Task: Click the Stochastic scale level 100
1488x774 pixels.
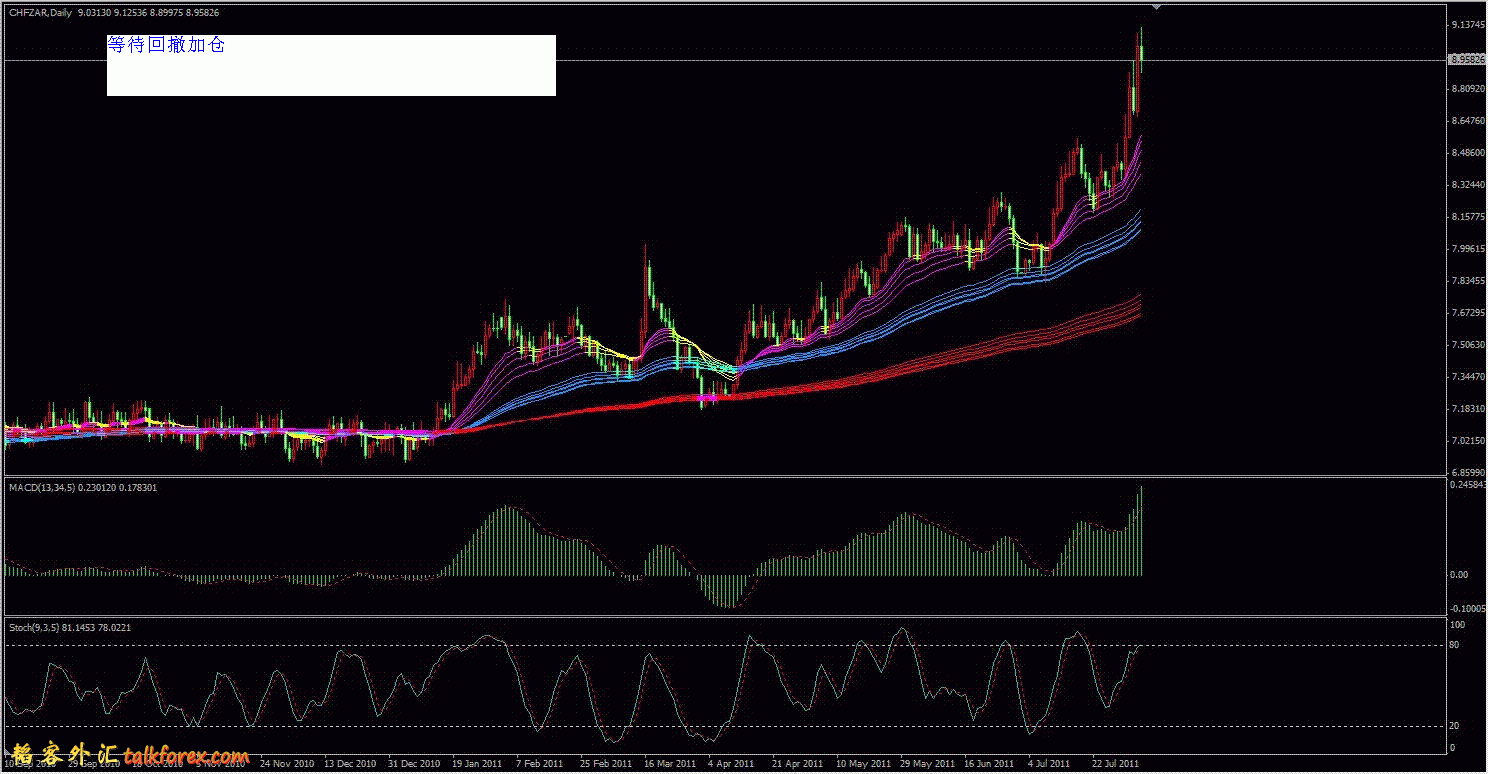Action: point(1458,624)
